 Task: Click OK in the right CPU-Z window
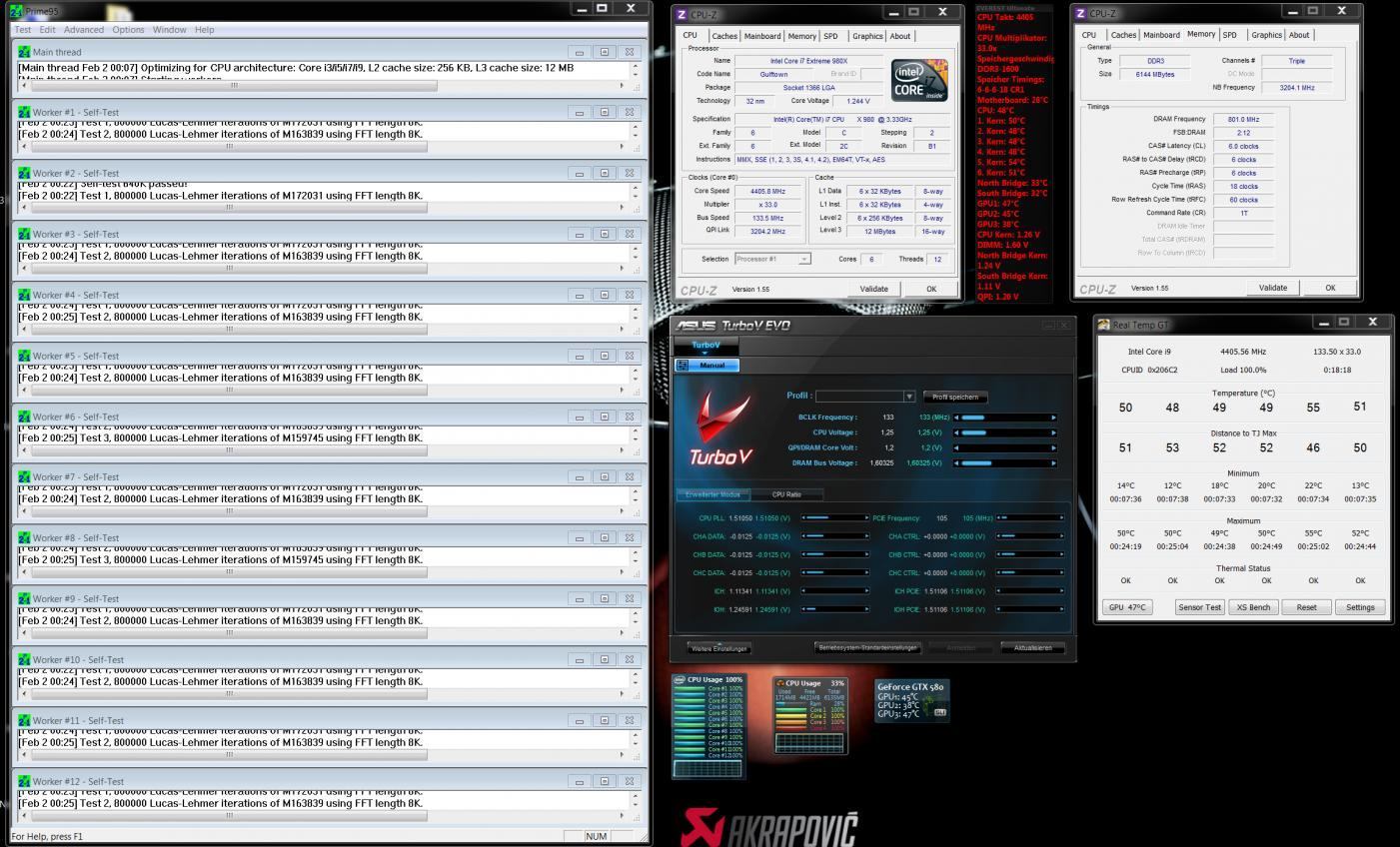(x=1330, y=288)
